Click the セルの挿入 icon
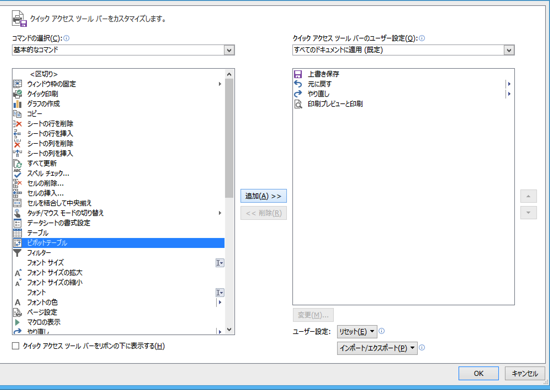Viewport: 550px width, 390px height. [x=17, y=193]
